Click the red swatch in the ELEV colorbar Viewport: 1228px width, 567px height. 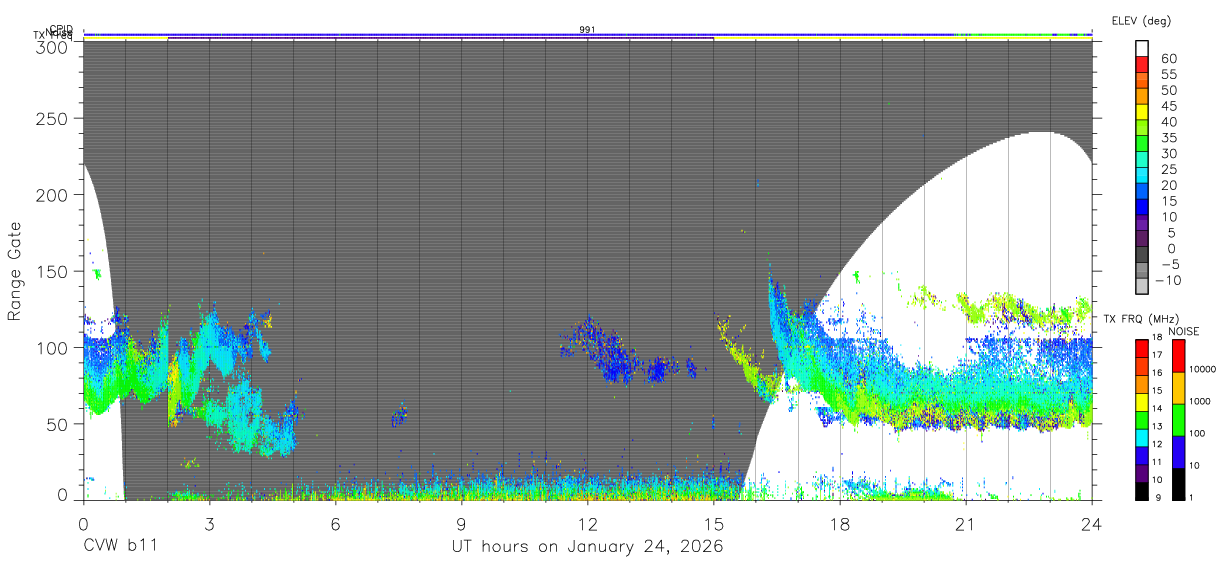pos(1143,65)
